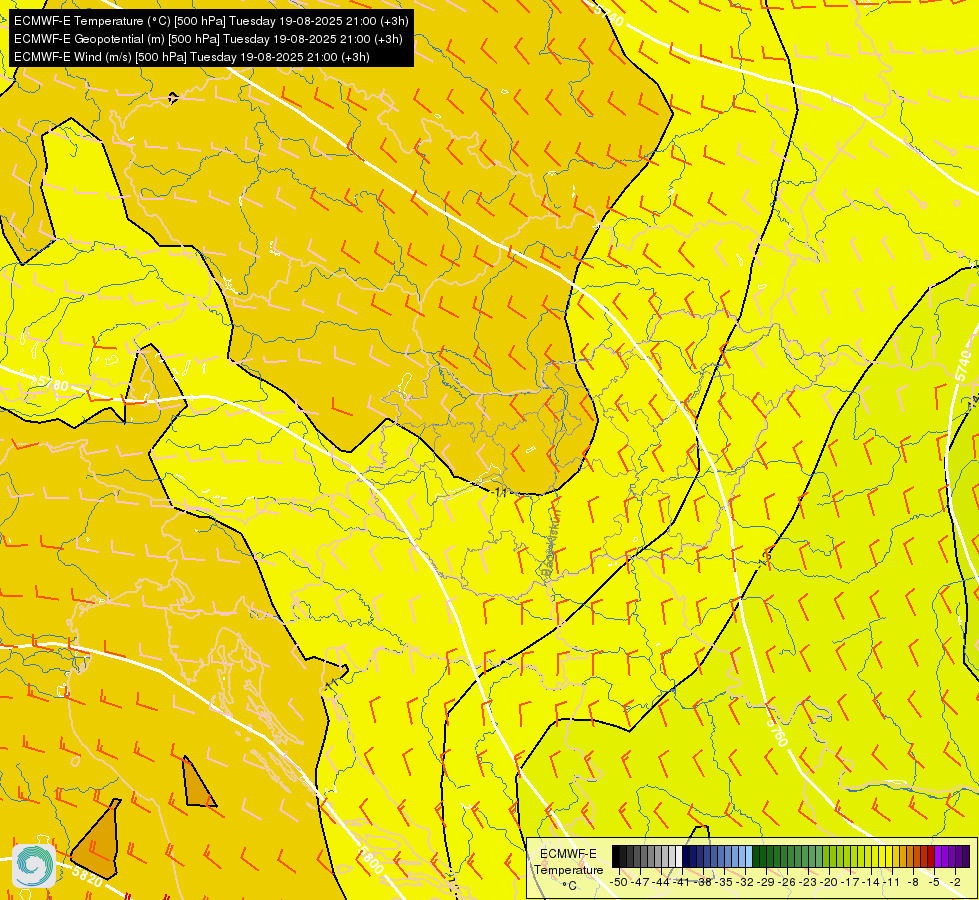Screen dimensions: 979x900
Task: Click the 5740 contour label along the top edge
Action: (x=609, y=15)
